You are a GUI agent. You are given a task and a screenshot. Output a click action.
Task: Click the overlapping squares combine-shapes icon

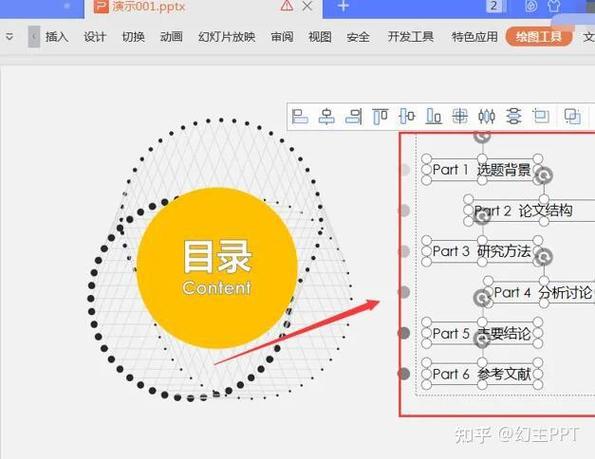click(x=572, y=116)
